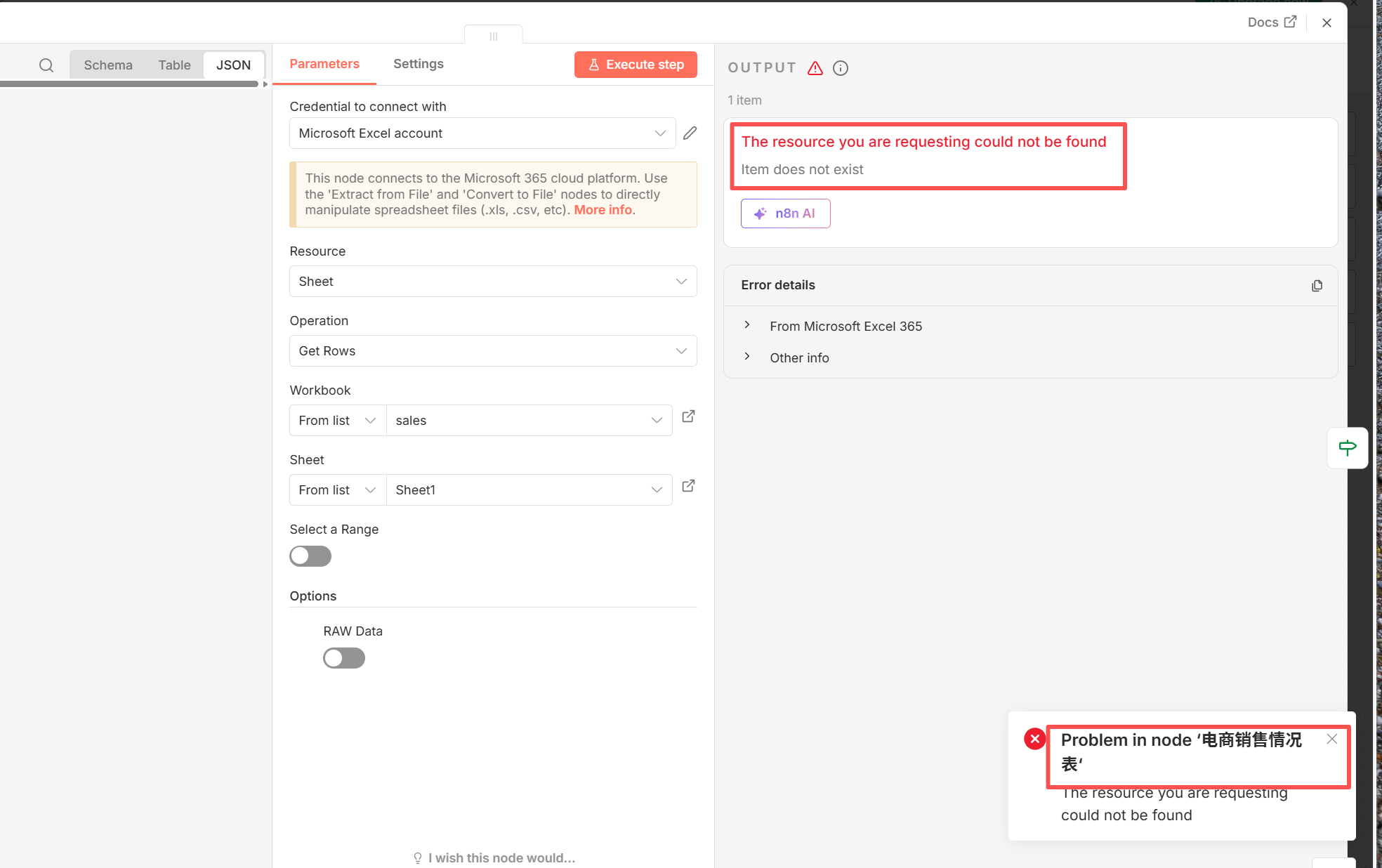Click the search magnifier icon in input panel

[x=46, y=65]
